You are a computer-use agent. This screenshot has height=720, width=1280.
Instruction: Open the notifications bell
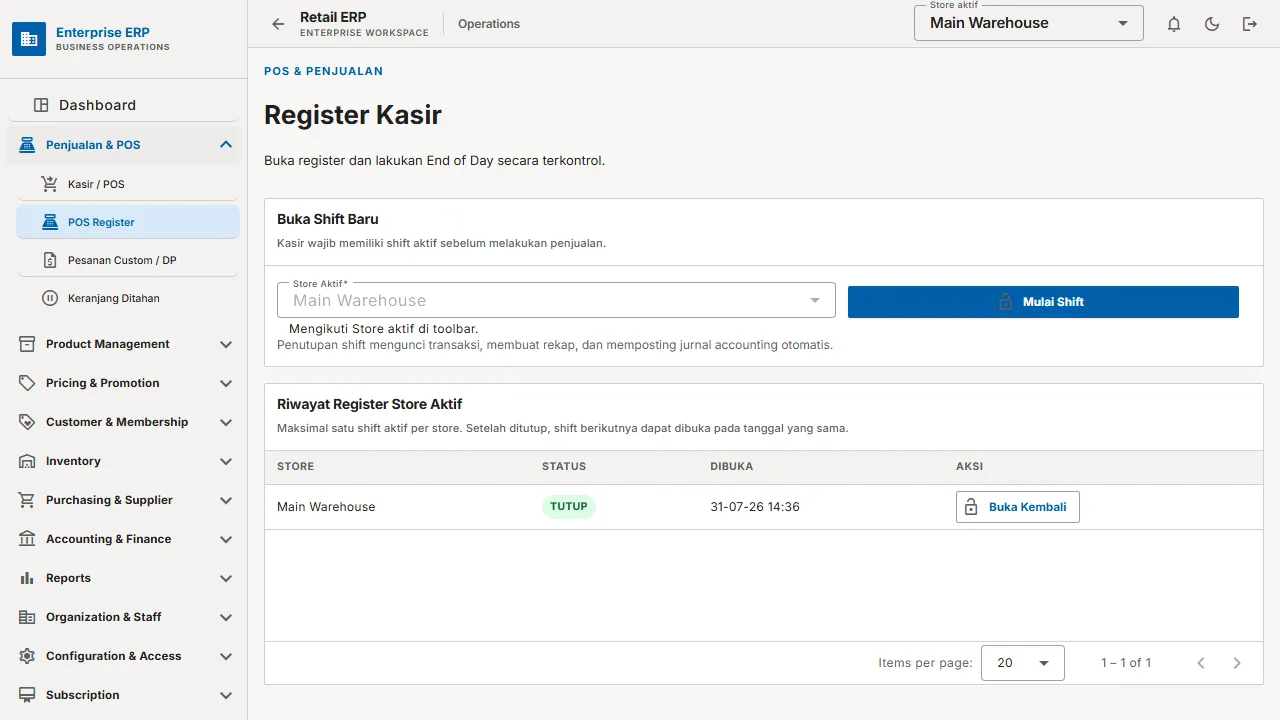pos(1174,24)
